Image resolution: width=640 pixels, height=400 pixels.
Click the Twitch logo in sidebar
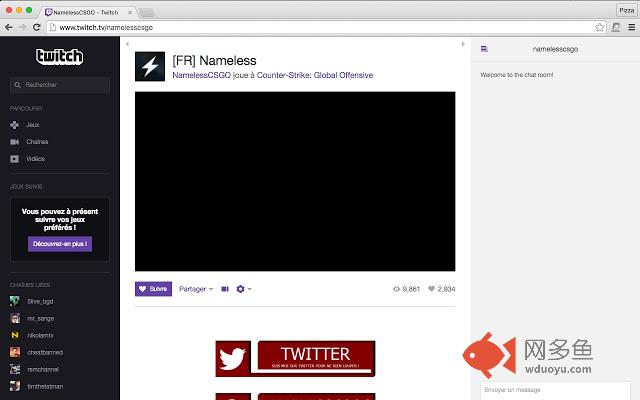(60, 56)
